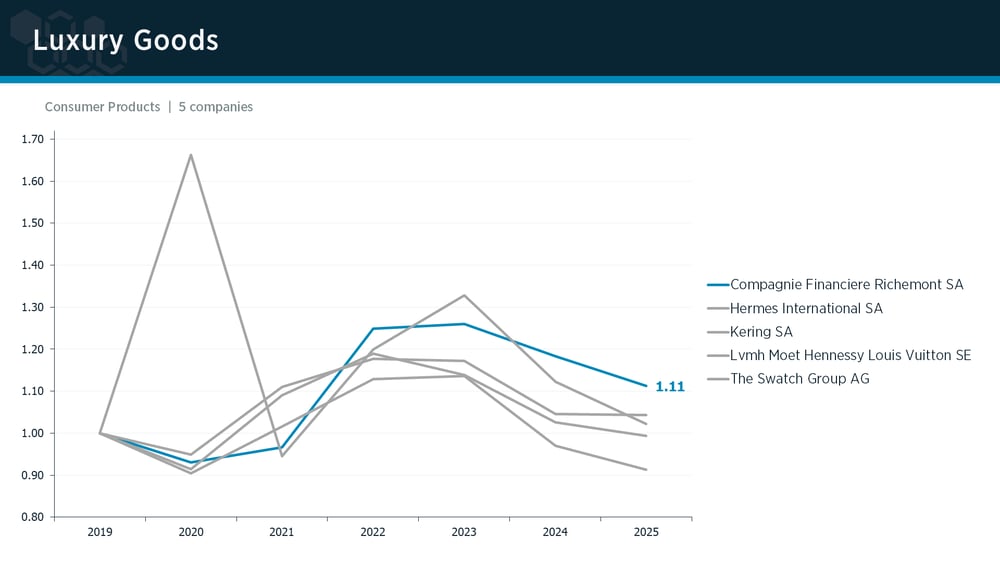Click the 1.30 y-axis value
The width and height of the screenshot is (1000, 562).
point(33,307)
